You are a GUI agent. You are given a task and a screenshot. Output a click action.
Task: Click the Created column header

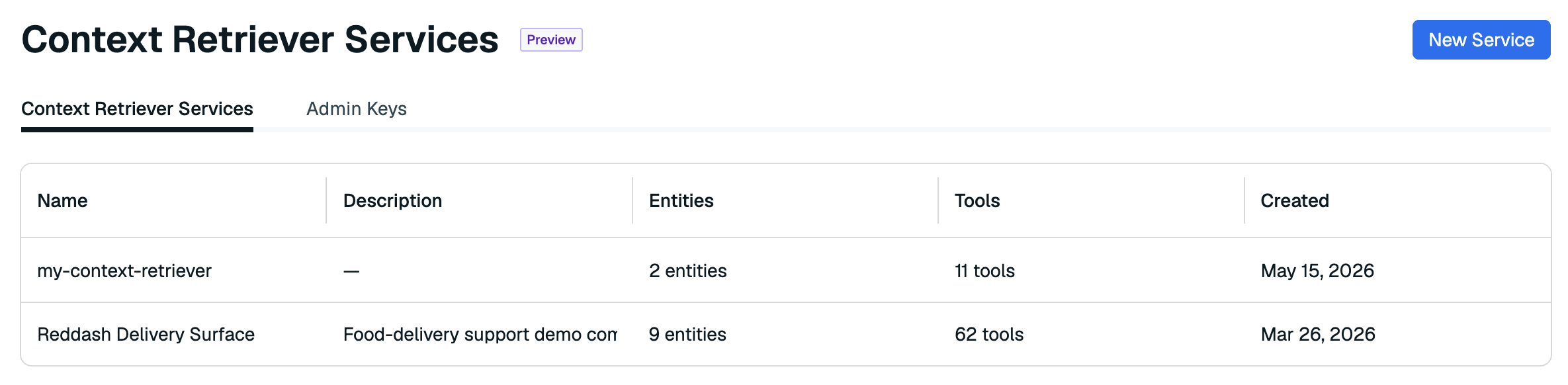coord(1295,200)
